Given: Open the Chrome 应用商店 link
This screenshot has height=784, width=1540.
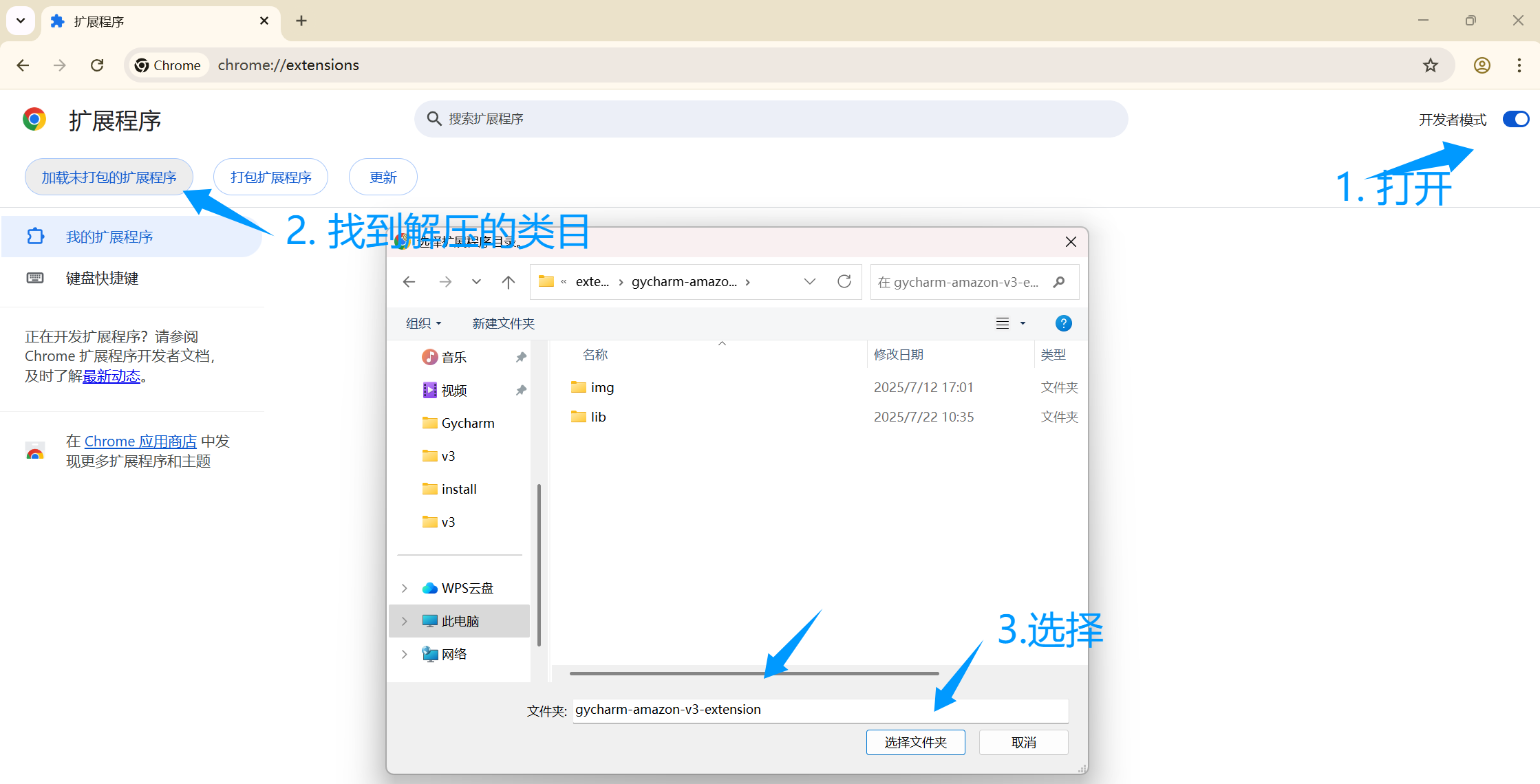Looking at the screenshot, I should 140,442.
